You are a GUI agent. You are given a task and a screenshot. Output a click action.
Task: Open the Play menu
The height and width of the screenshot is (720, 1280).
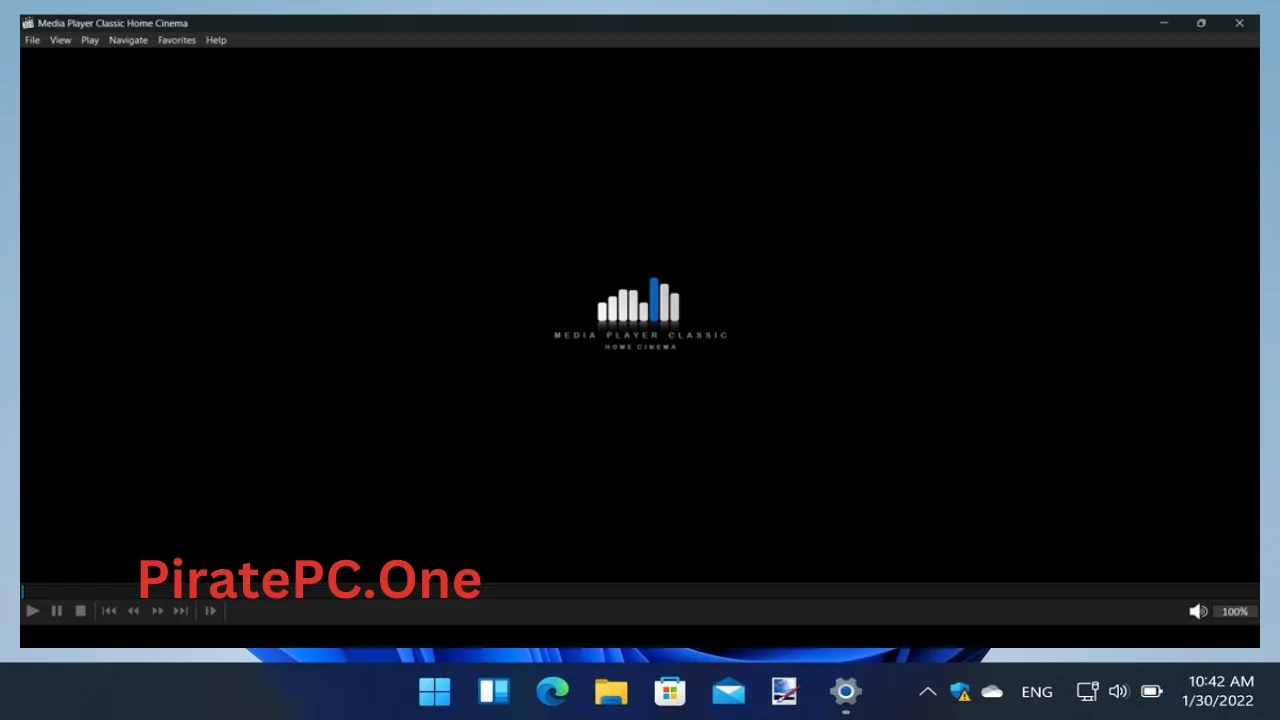coord(90,40)
